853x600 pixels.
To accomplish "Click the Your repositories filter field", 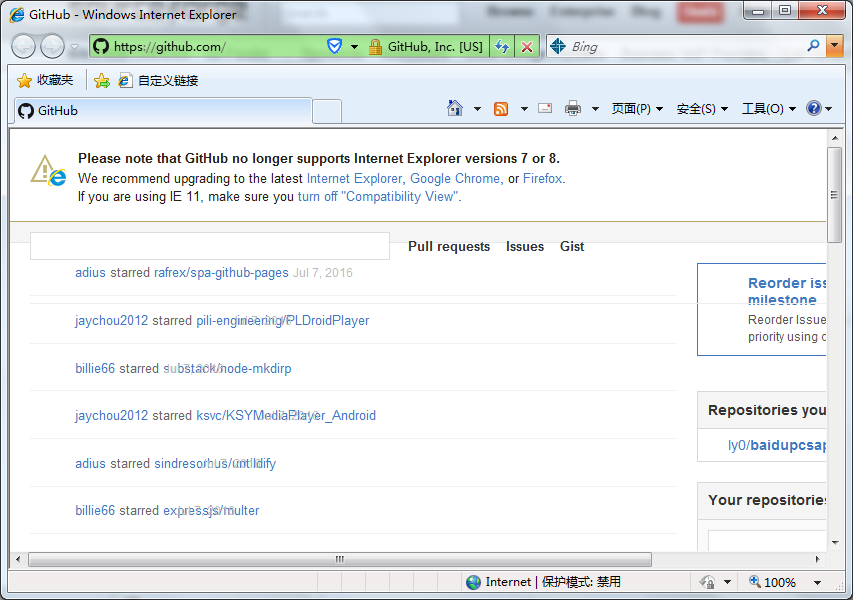I will click(767, 541).
